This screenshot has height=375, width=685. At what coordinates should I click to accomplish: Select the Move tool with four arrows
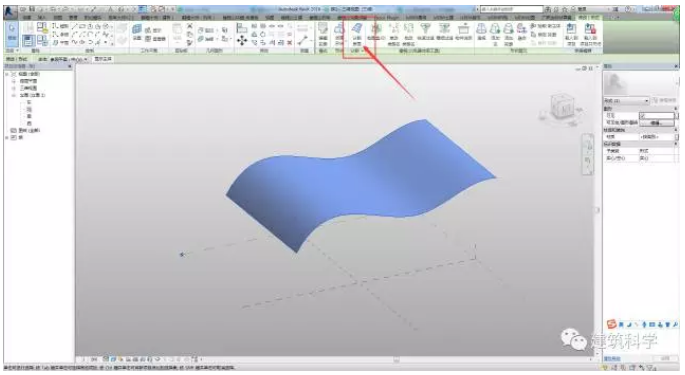(x=242, y=41)
